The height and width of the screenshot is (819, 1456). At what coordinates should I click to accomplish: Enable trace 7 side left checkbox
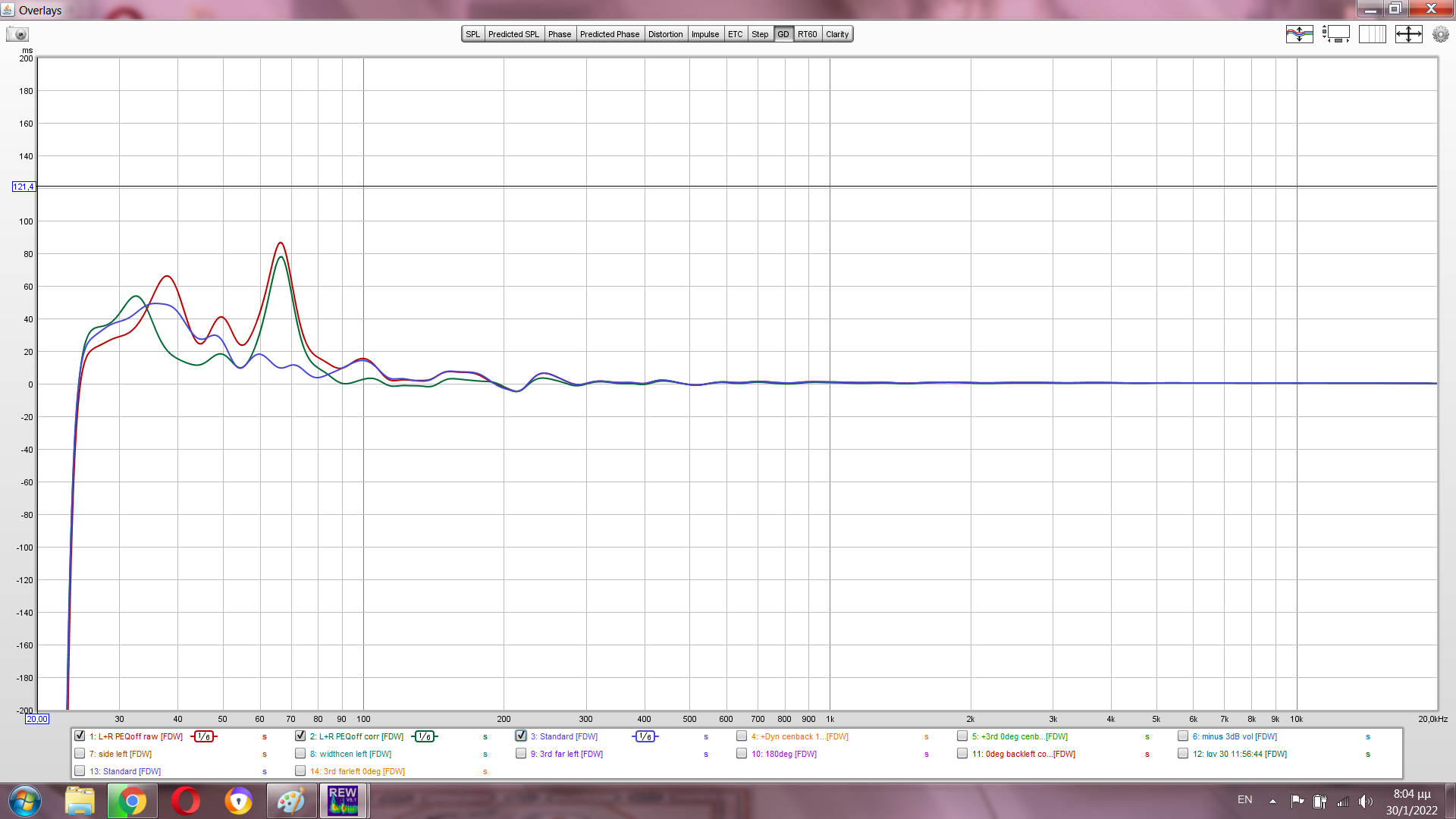(80, 754)
